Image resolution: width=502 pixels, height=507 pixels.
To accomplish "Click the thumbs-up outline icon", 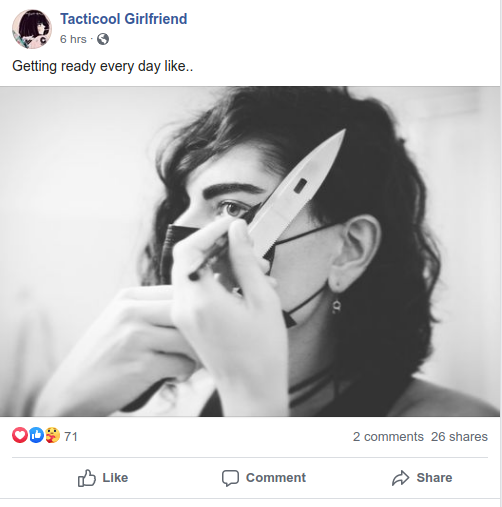I will (87, 478).
